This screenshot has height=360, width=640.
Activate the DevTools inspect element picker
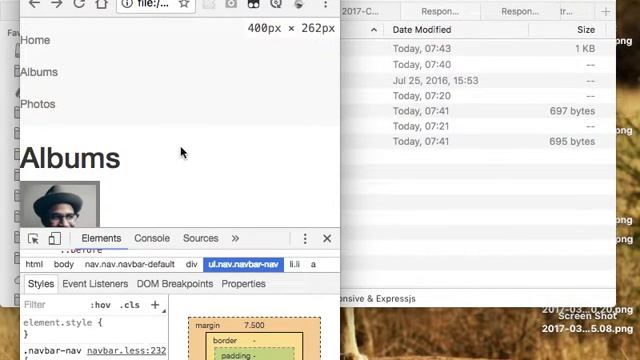click(x=33, y=239)
